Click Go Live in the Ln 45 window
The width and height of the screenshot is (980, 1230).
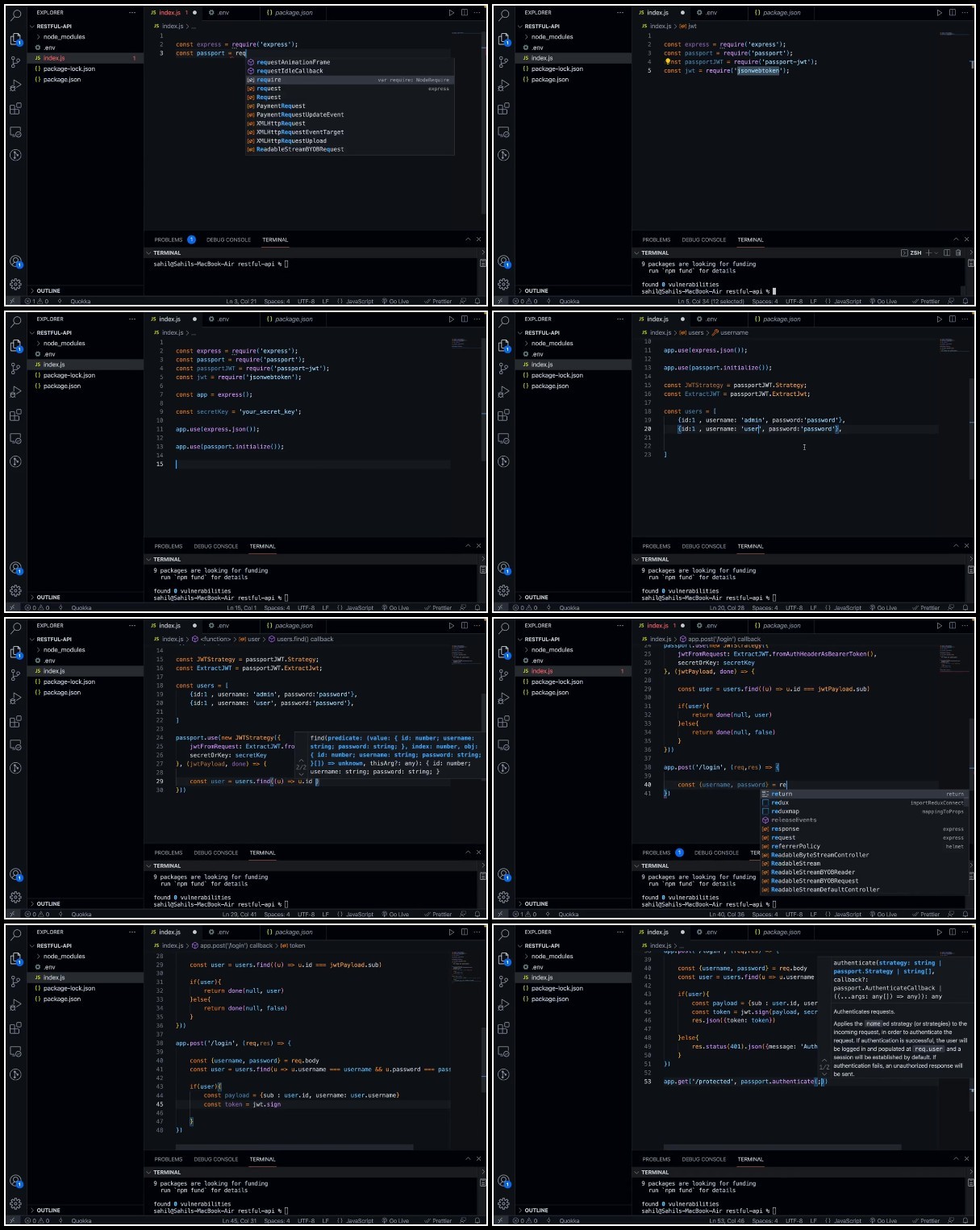[x=395, y=1220]
